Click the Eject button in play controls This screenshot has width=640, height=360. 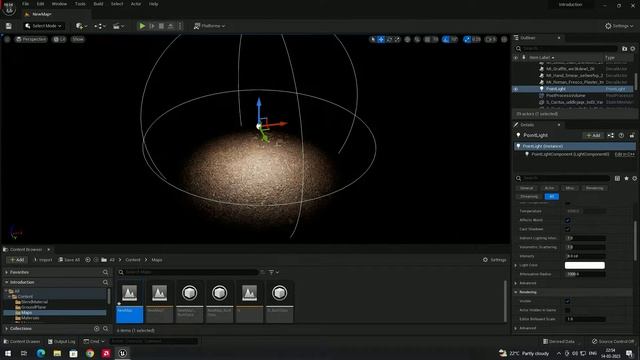tap(171, 26)
